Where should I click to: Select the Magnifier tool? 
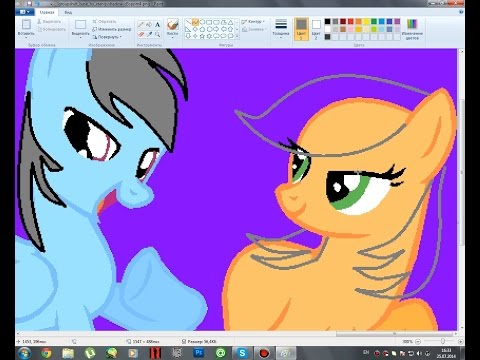click(157, 34)
